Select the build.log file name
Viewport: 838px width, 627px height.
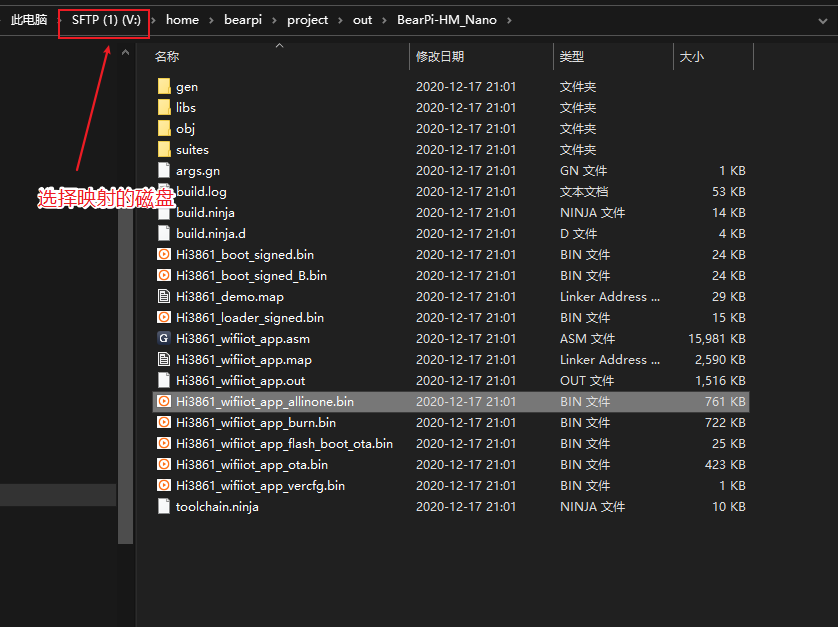pos(201,192)
